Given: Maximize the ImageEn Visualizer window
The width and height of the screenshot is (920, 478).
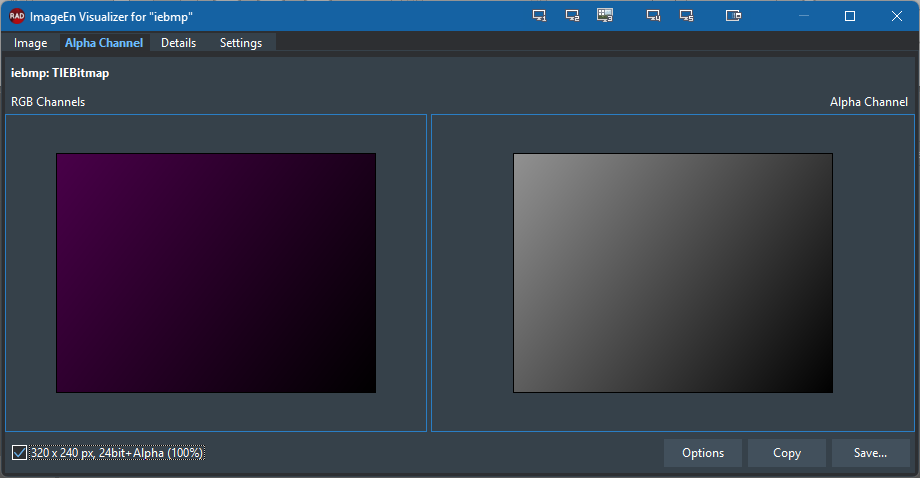Looking at the screenshot, I should point(850,16).
